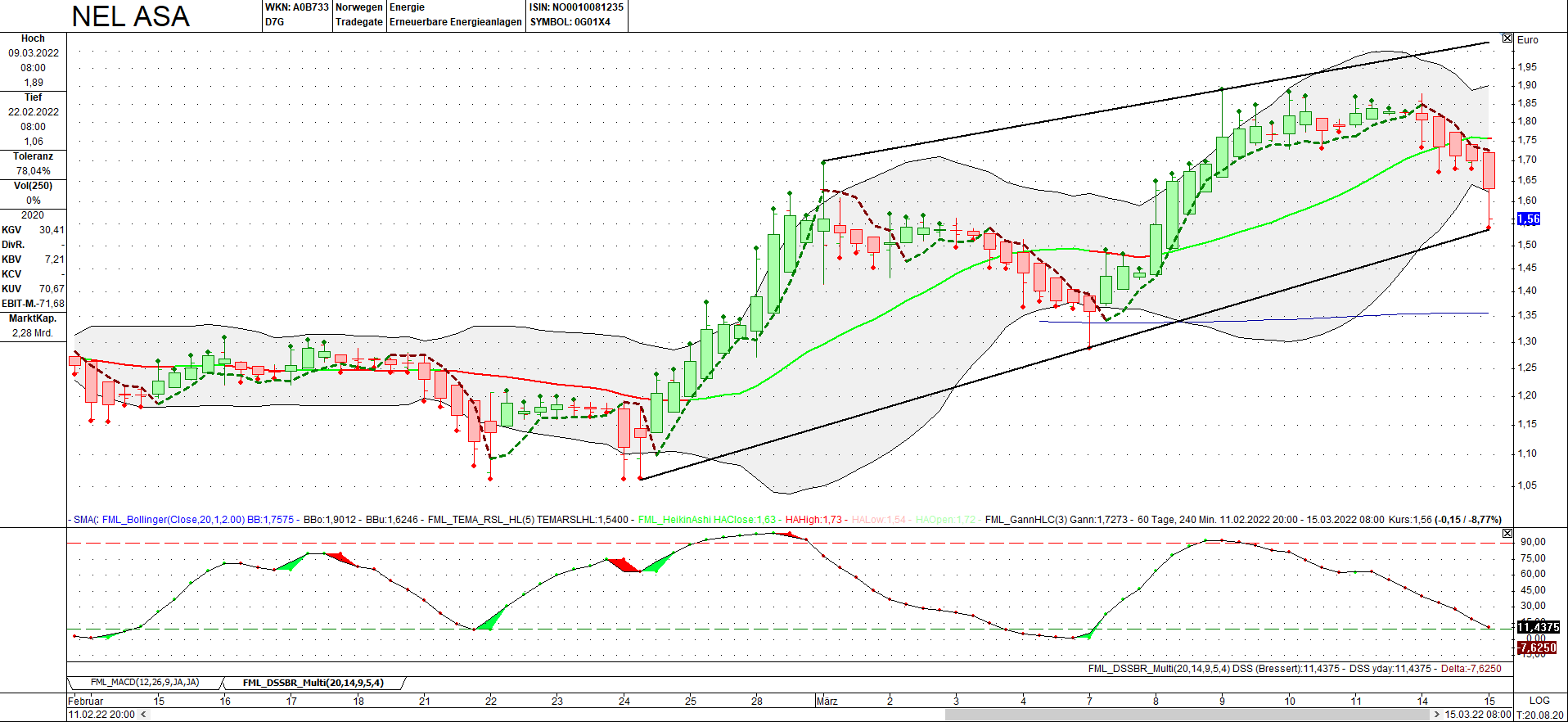
Task: Click the Erneuerbare Energieanlagen sector label
Action: (456, 22)
